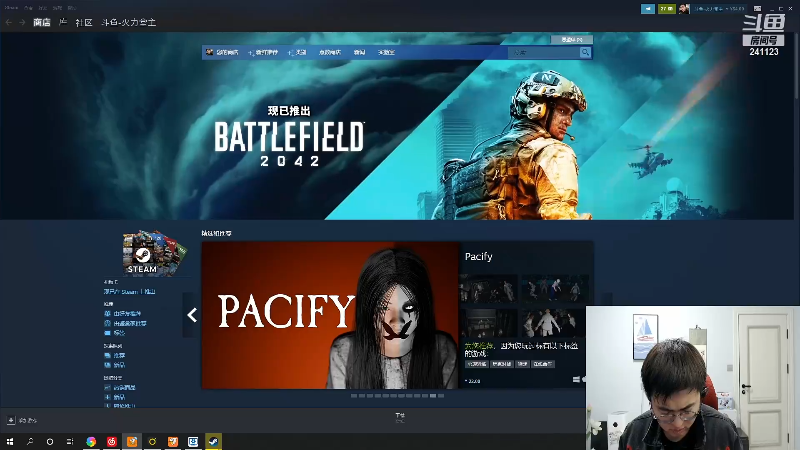800x450 pixels.
Task: Switch to the 社区 community tab
Action: [84, 22]
